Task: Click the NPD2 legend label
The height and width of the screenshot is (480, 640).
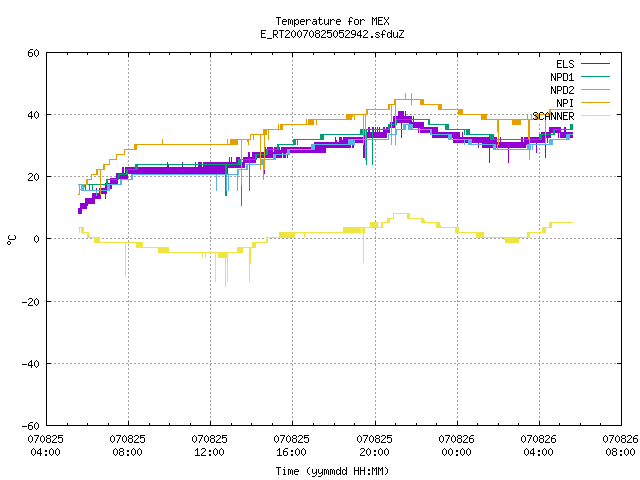Action: pyautogui.click(x=562, y=90)
